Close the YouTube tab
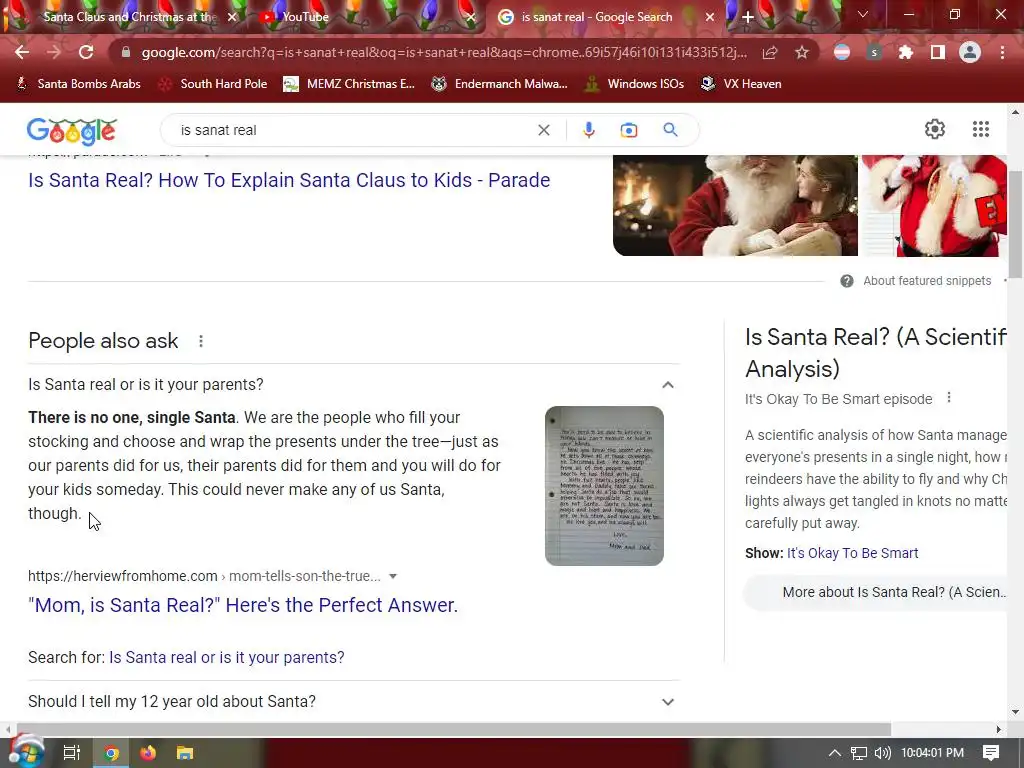1024x768 pixels. (471, 17)
